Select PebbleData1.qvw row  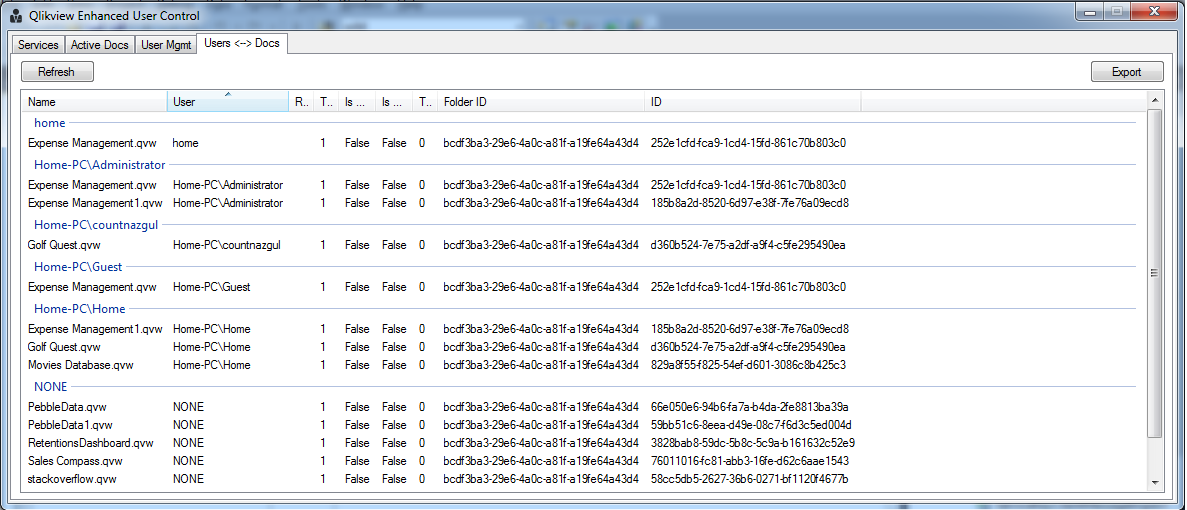[442, 424]
